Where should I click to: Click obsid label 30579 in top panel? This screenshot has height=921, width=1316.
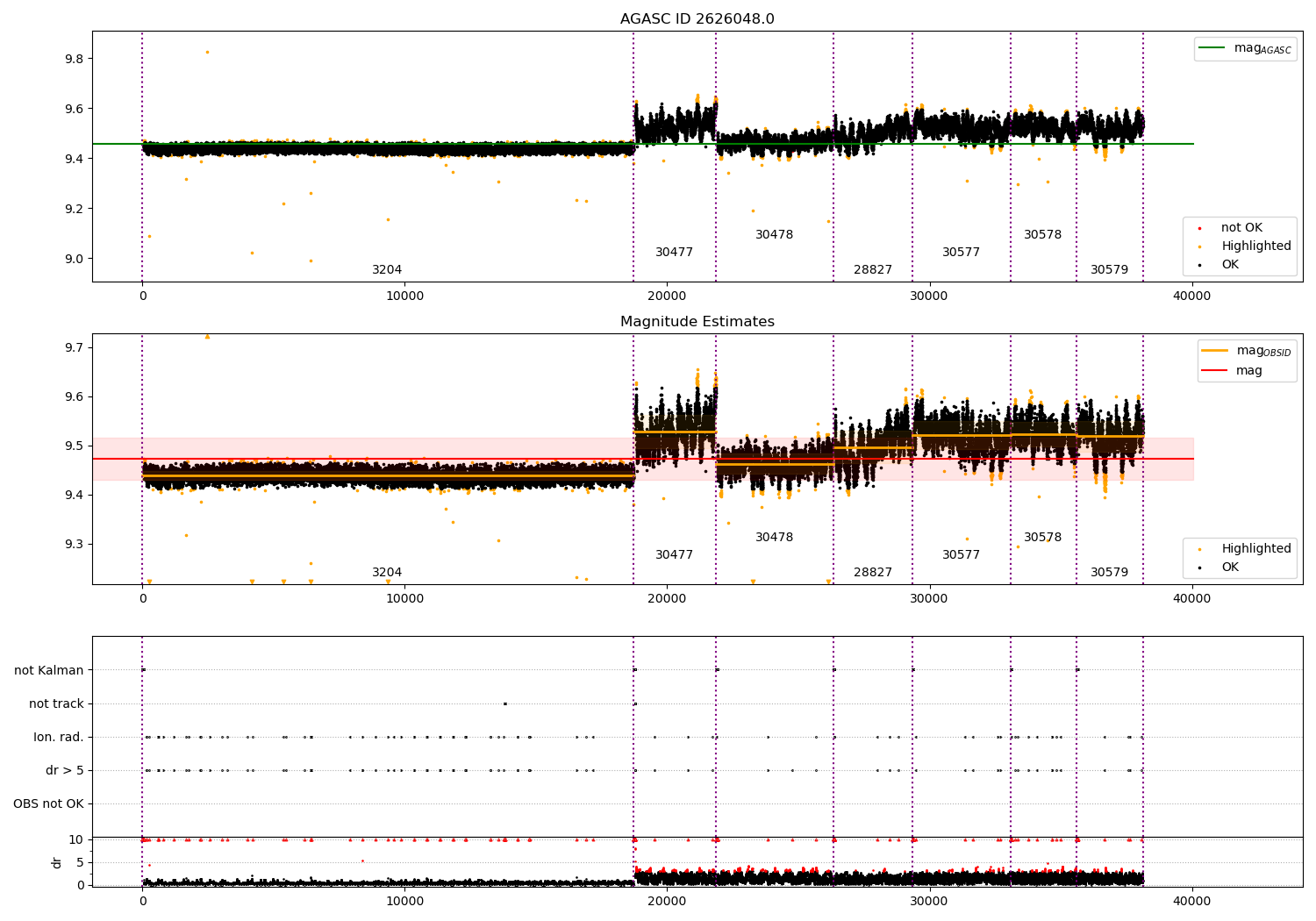(x=1109, y=270)
